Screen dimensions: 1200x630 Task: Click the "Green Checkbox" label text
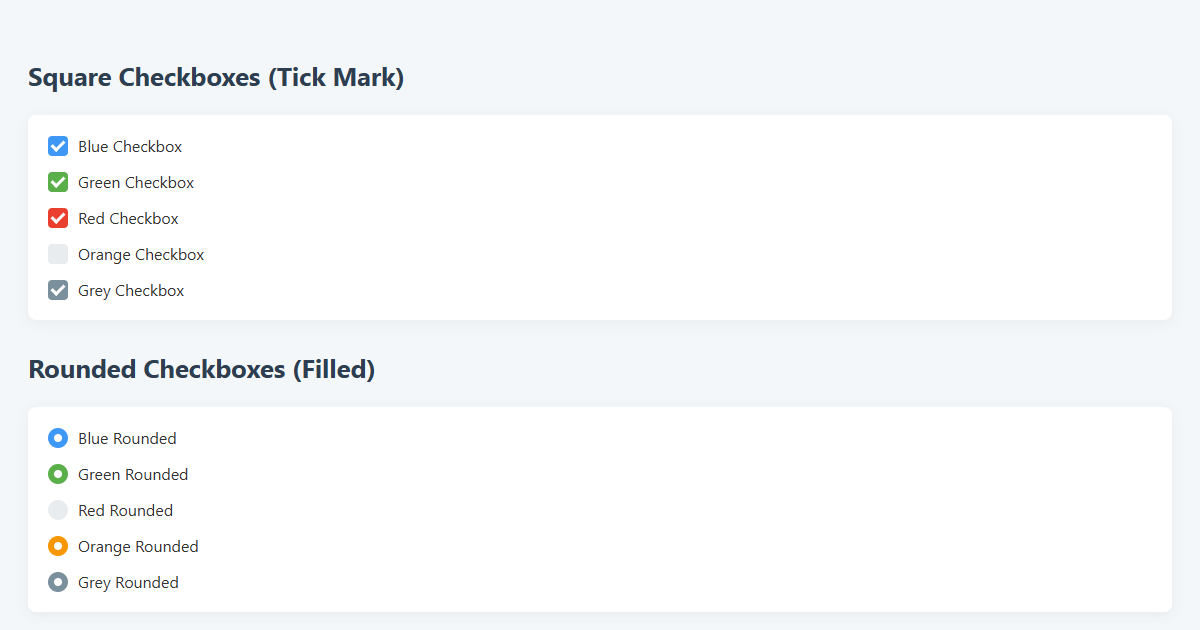pos(136,183)
